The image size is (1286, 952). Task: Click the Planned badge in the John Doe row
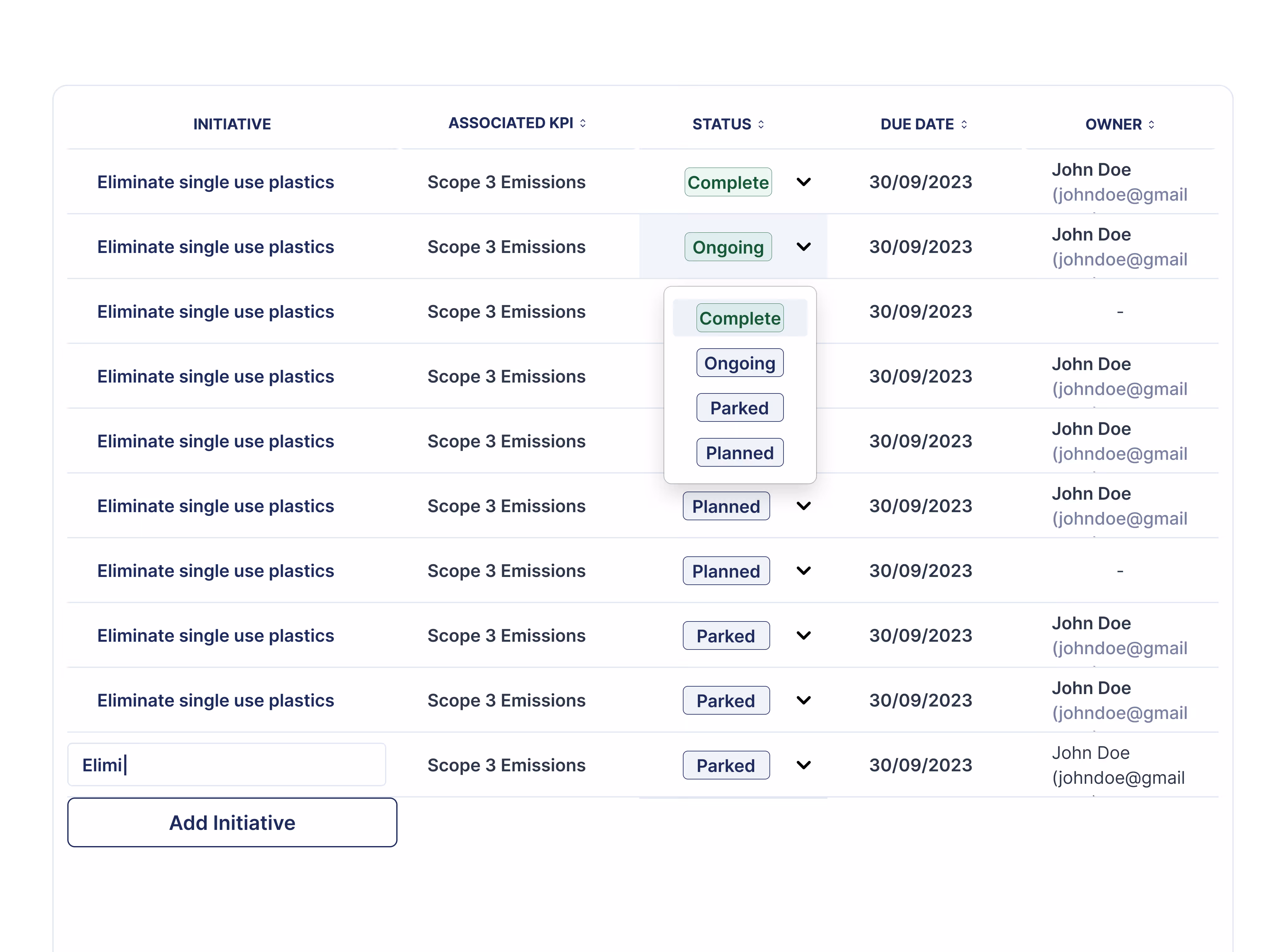pos(726,506)
